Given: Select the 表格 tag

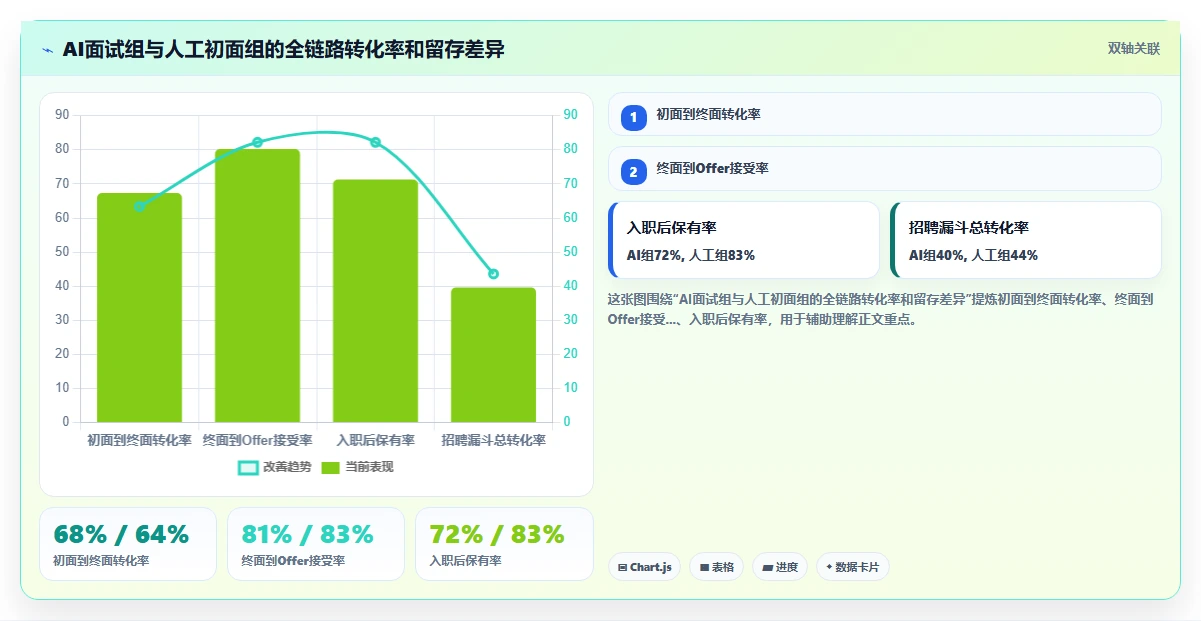Looking at the screenshot, I should tap(716, 567).
